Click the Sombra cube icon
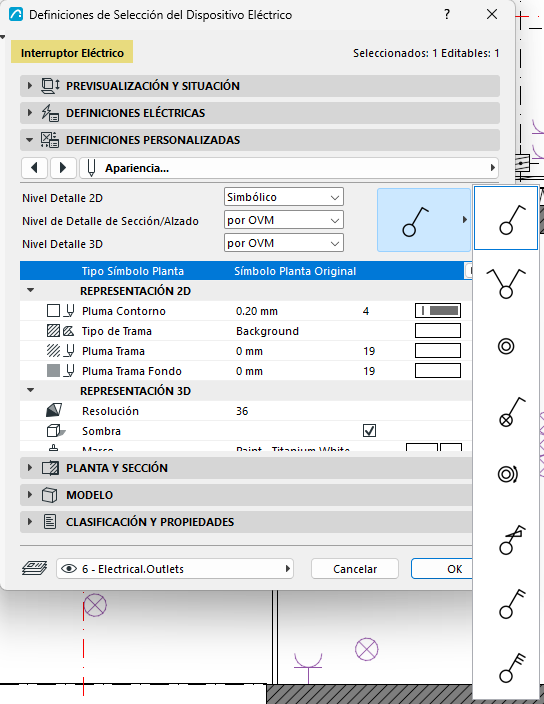This screenshot has height=704, width=544. tap(56, 431)
